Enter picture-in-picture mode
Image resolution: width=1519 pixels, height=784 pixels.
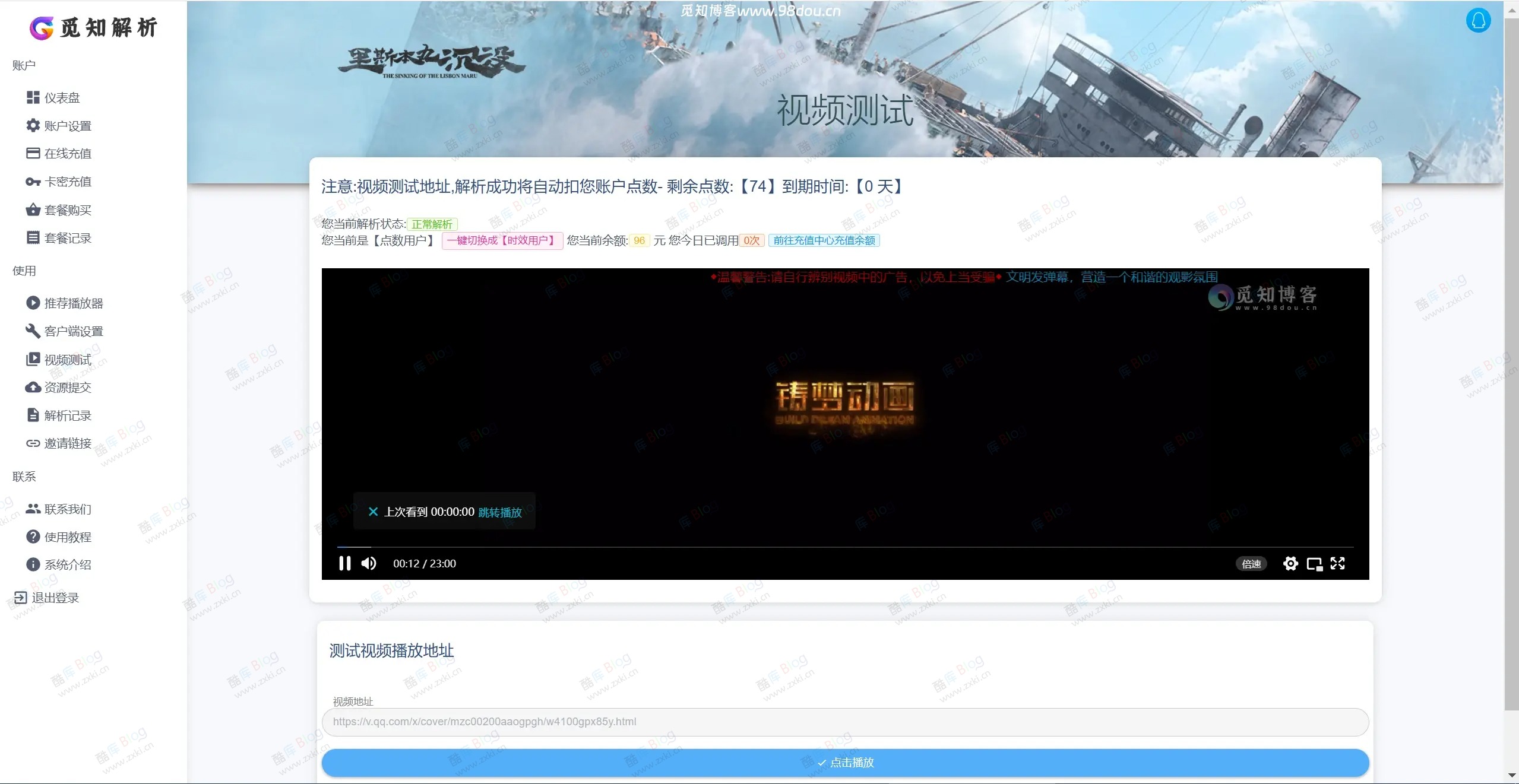click(1315, 563)
